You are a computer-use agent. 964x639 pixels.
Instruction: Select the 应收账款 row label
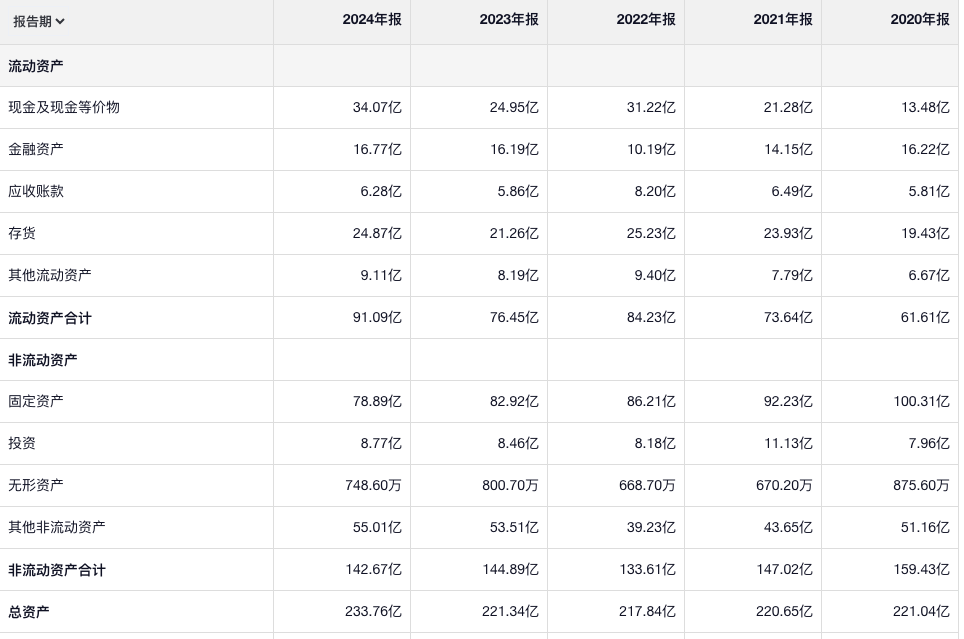[36, 191]
